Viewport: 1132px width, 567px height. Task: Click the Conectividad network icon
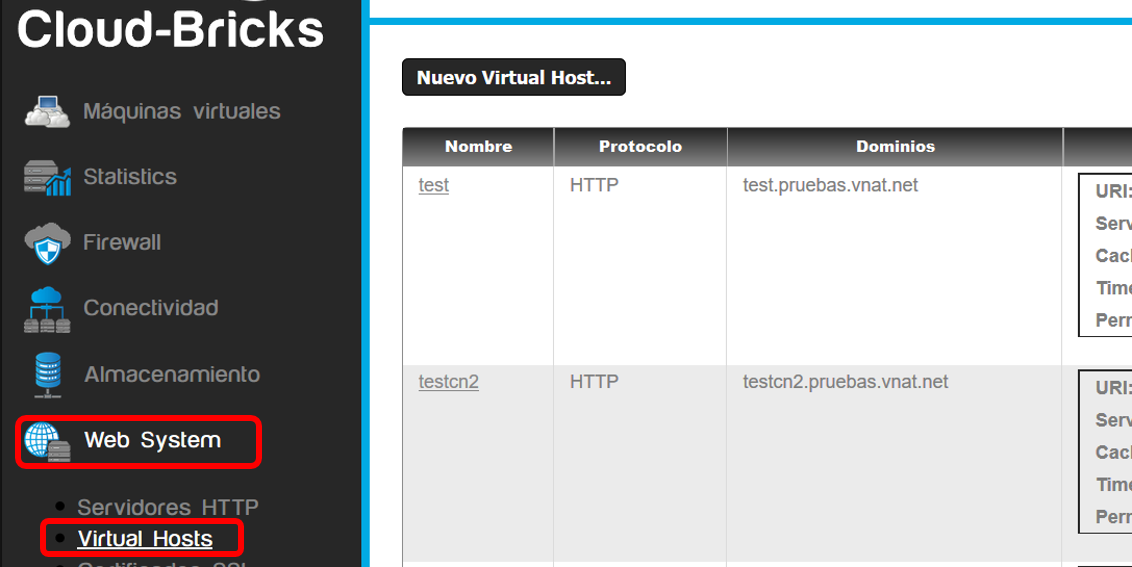pos(48,309)
